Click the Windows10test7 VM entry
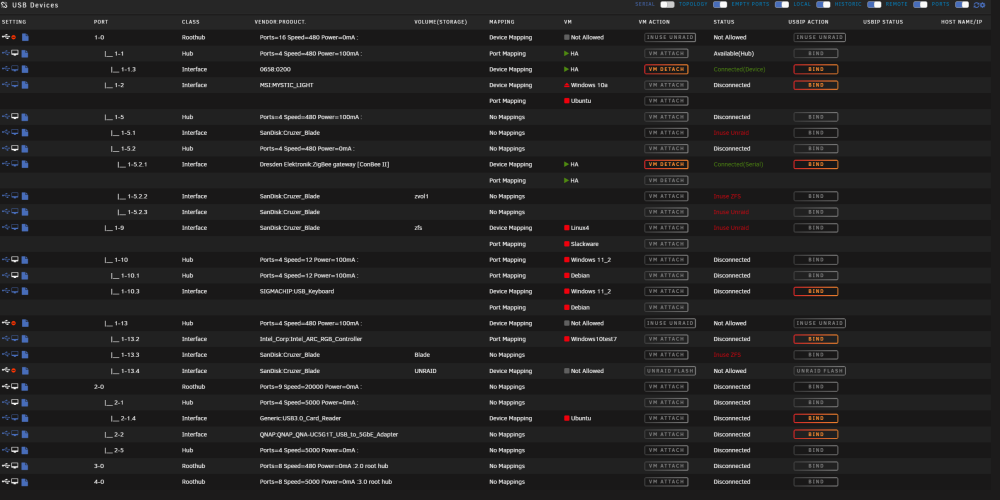This screenshot has height=500, width=1000. pyautogui.click(x=591, y=339)
